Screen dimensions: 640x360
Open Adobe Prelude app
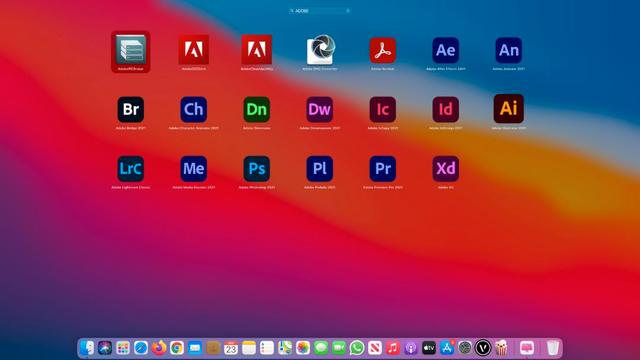click(x=320, y=169)
